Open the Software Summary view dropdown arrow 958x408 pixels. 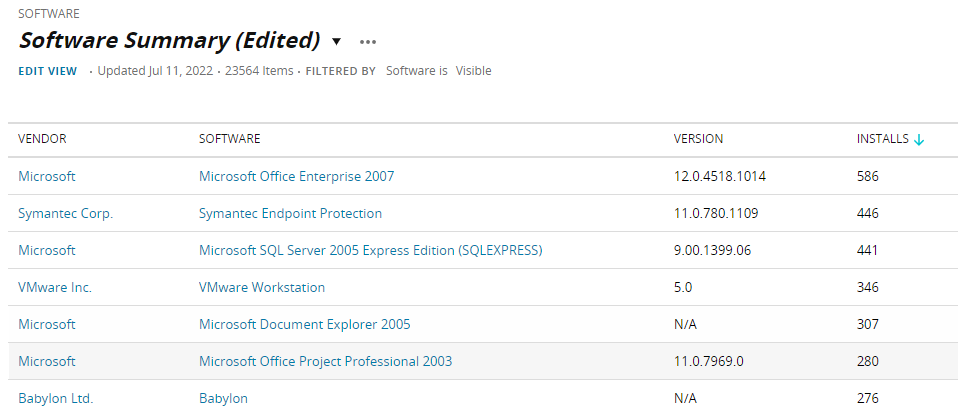(337, 42)
